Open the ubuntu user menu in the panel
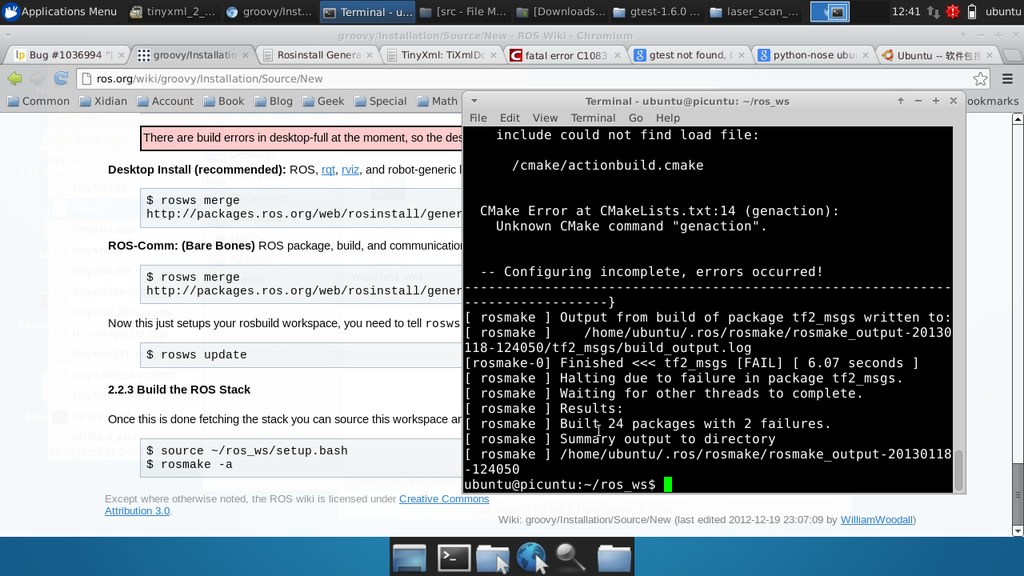The height and width of the screenshot is (576, 1024). click(1002, 12)
